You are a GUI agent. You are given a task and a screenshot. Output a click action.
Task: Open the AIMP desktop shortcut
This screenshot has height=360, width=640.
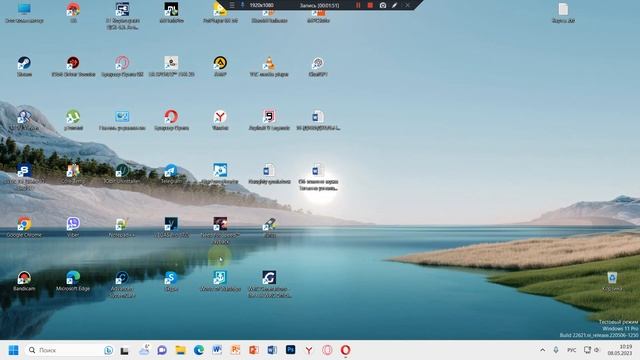220,67
